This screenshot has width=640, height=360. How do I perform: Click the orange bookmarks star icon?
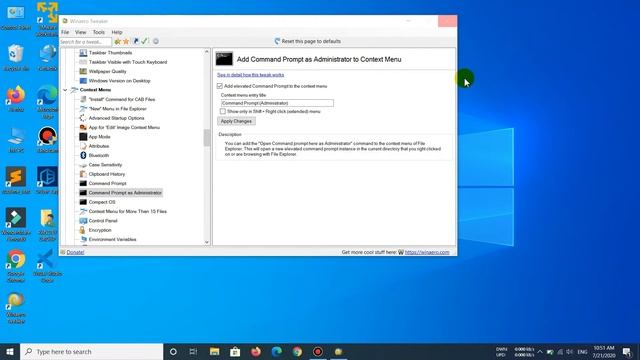pos(126,42)
